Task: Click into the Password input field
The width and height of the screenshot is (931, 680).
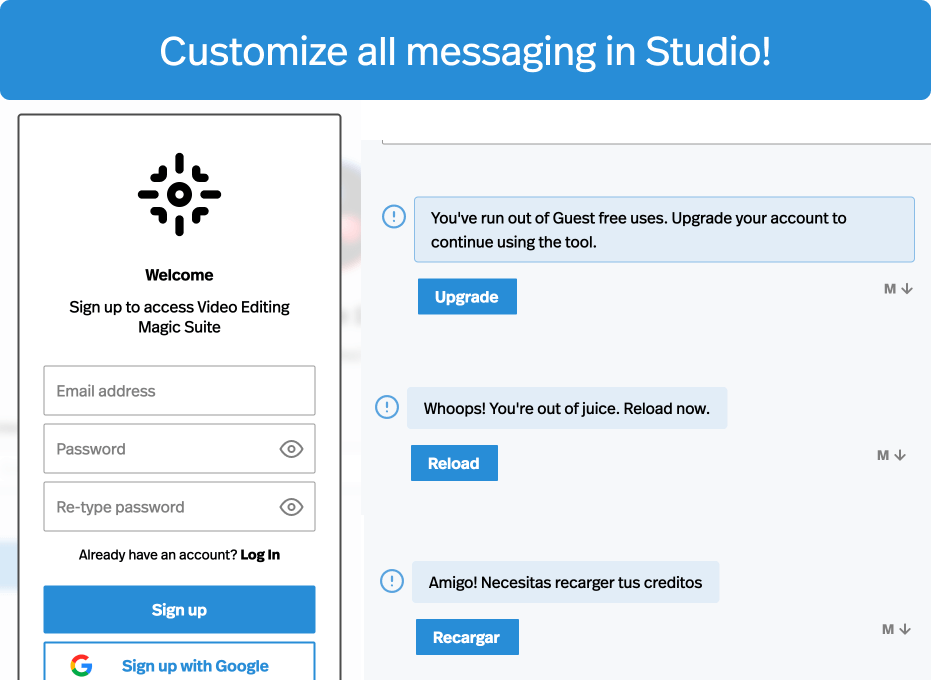Action: 160,449
